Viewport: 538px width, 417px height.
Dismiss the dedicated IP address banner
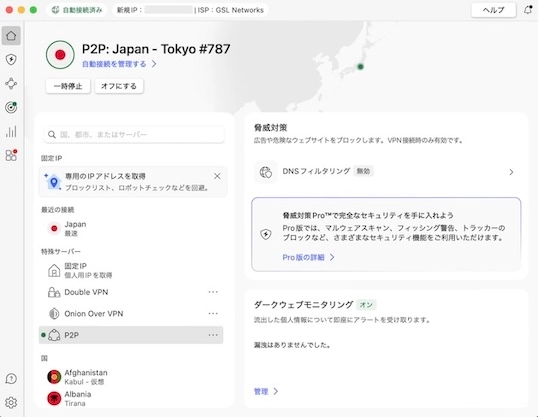217,176
